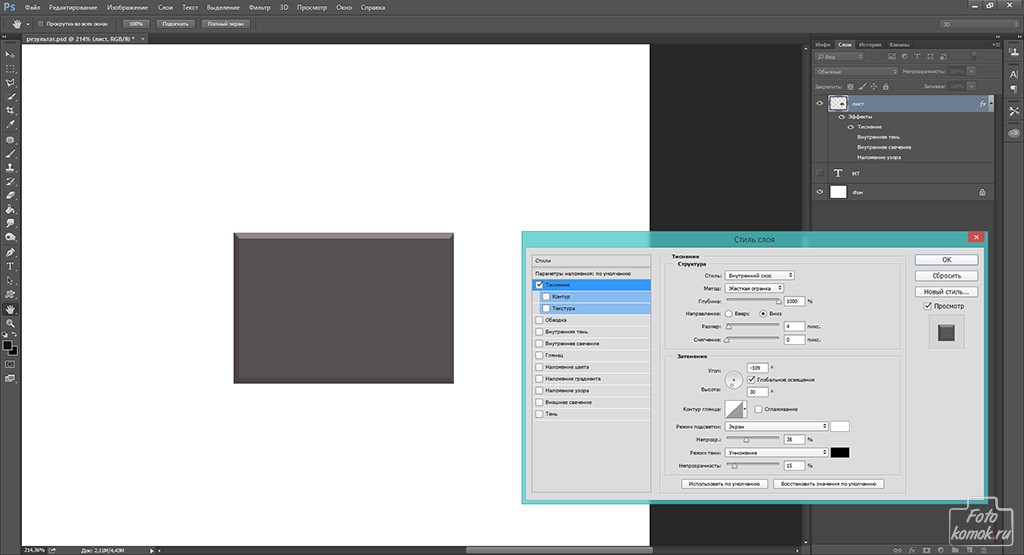Open Непрозрачность dropdown arrow in Layers panel
1024x555 pixels.
pos(972,71)
